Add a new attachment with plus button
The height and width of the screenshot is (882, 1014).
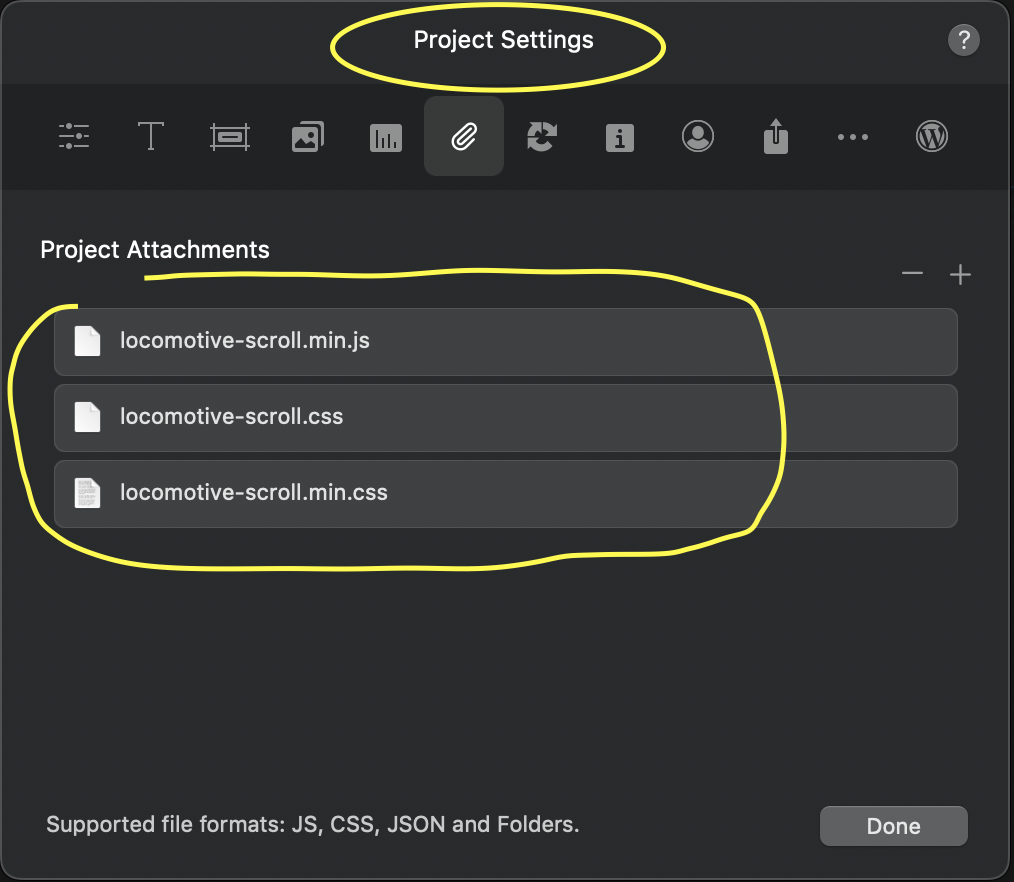coord(960,275)
